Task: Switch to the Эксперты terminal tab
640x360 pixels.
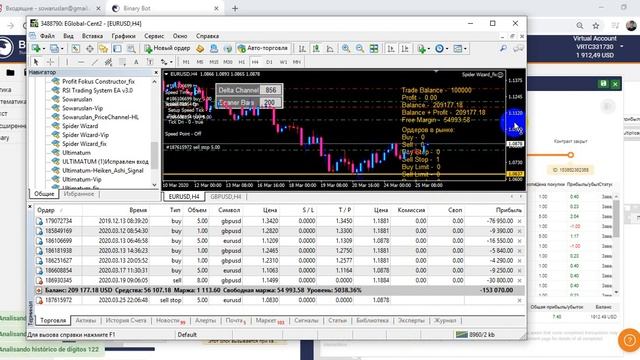Action: click(411, 320)
